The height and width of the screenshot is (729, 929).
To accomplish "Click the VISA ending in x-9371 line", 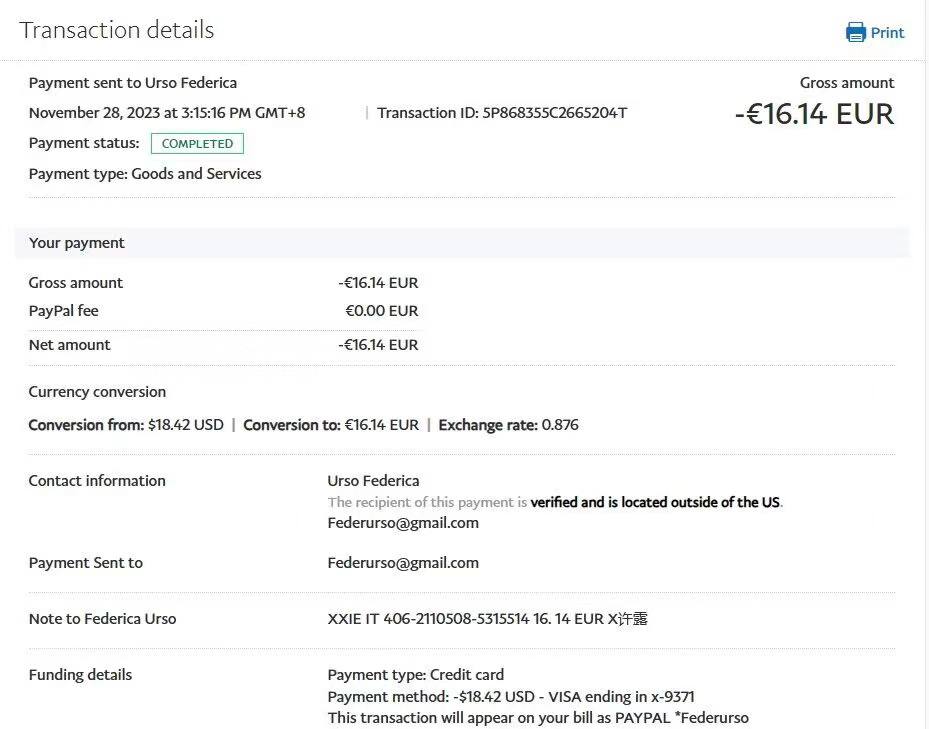I will point(511,697).
